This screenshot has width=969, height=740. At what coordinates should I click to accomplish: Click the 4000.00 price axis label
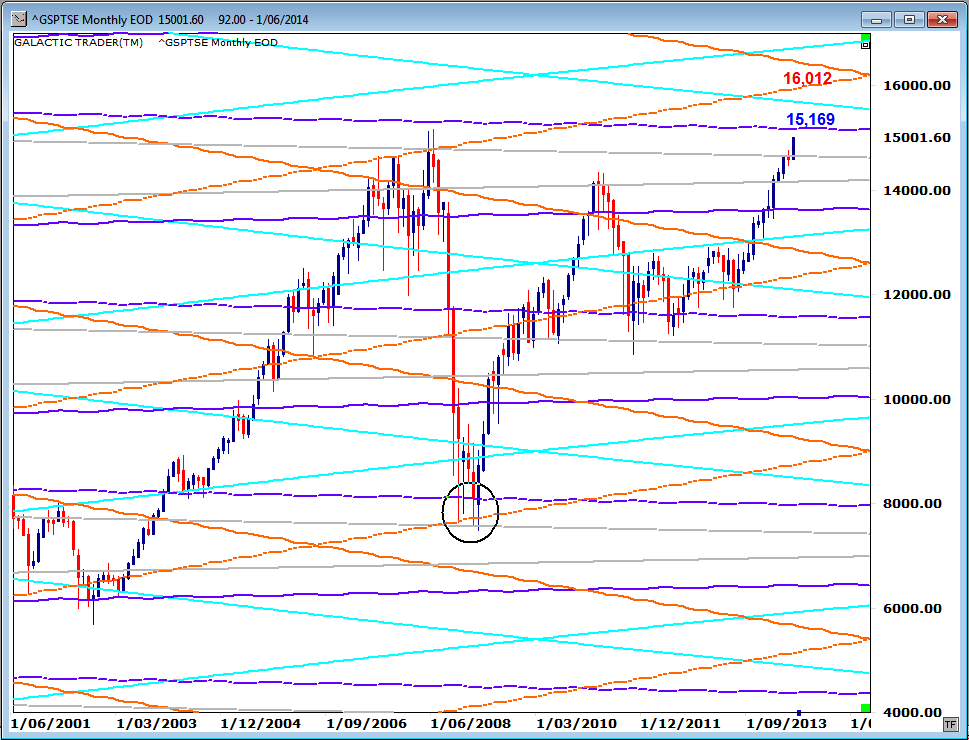click(912, 712)
